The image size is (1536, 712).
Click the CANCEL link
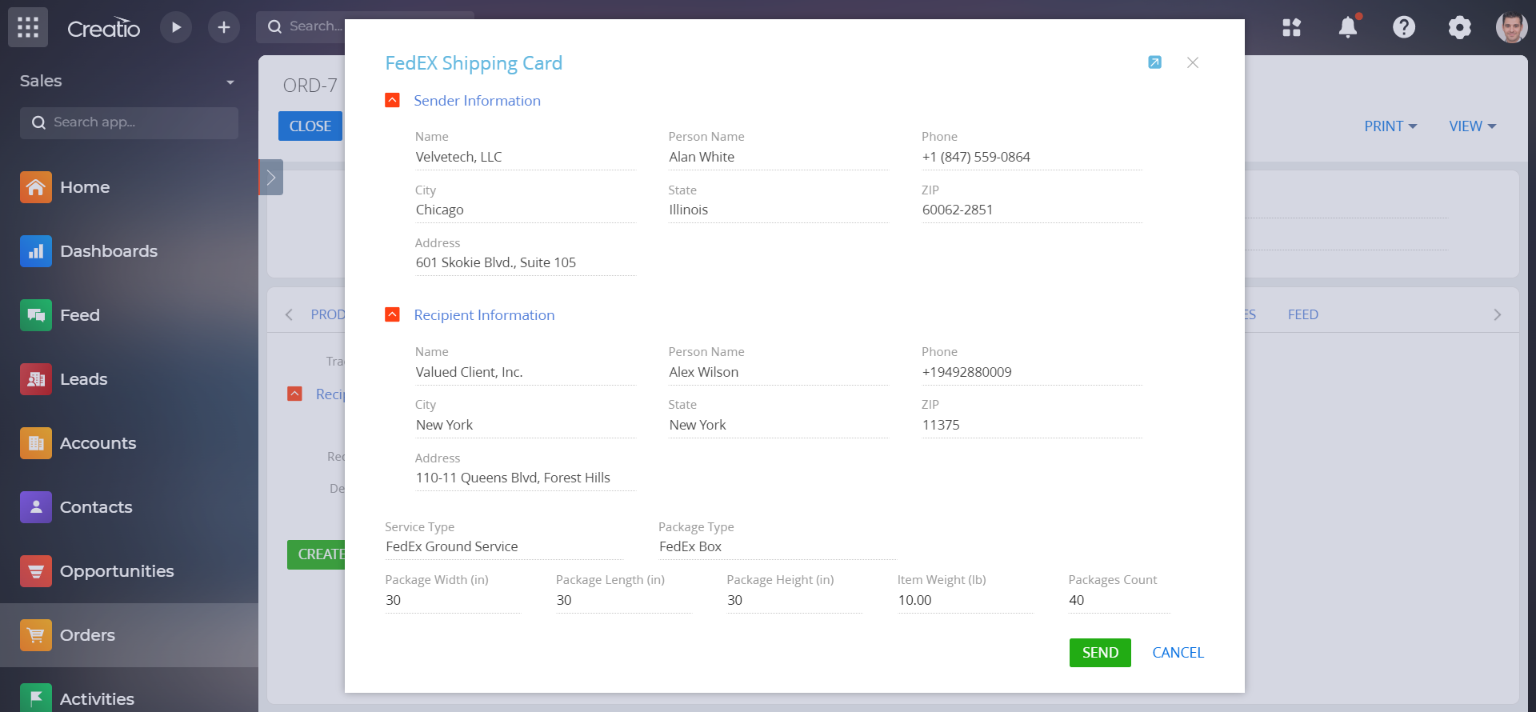coord(1178,652)
